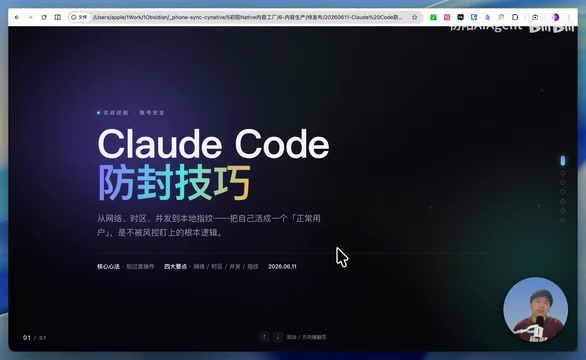Open the pink square extension icon

(447, 17)
